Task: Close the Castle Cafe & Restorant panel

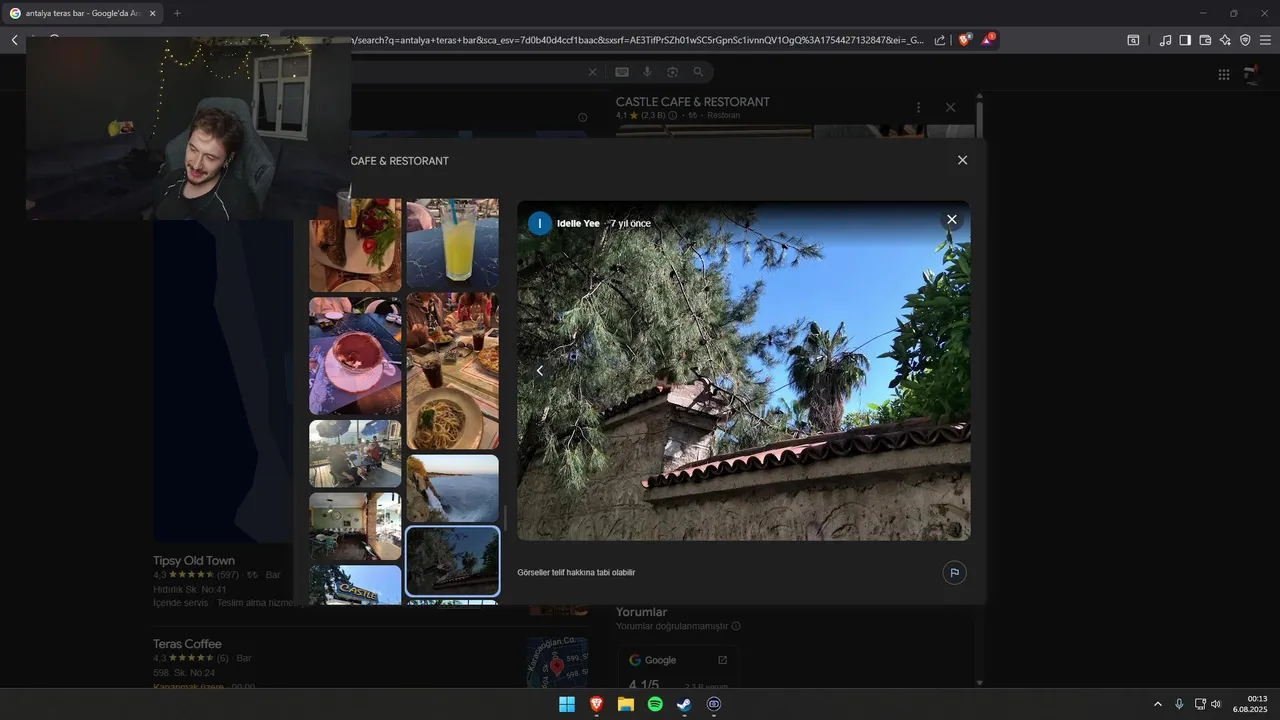Action: click(x=950, y=107)
